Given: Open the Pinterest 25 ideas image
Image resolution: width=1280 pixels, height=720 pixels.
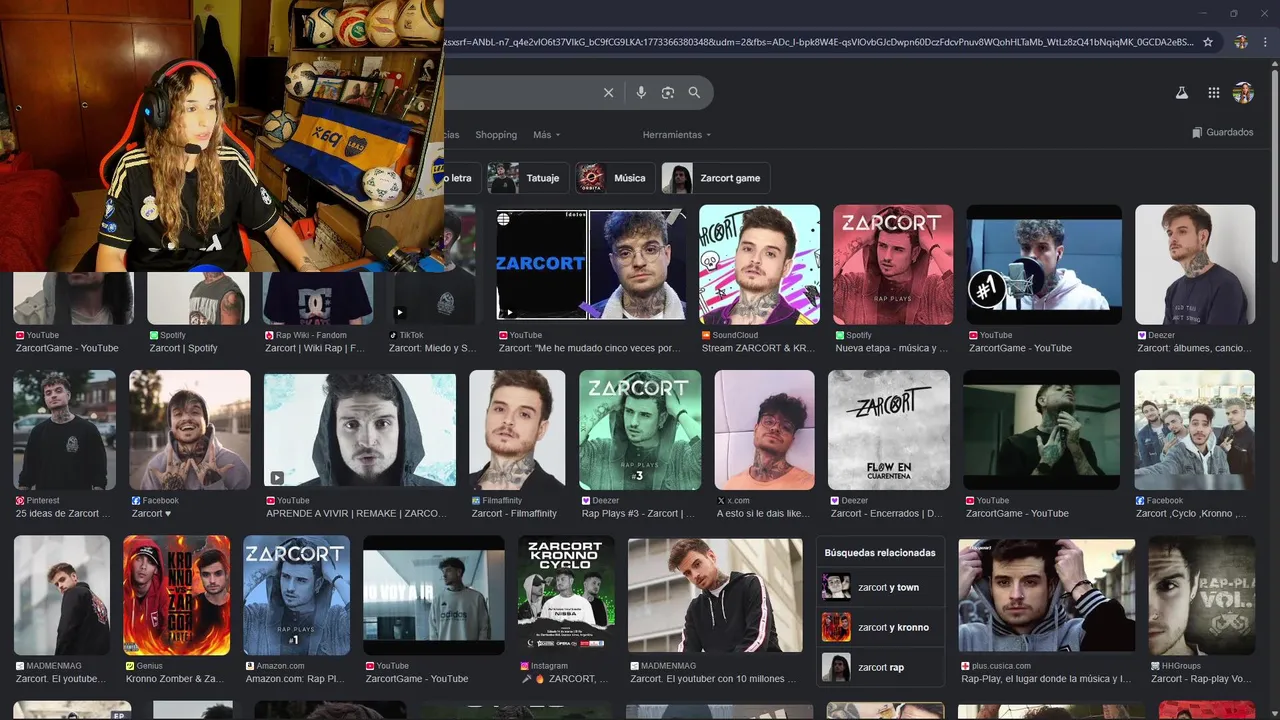Looking at the screenshot, I should coord(64,430).
